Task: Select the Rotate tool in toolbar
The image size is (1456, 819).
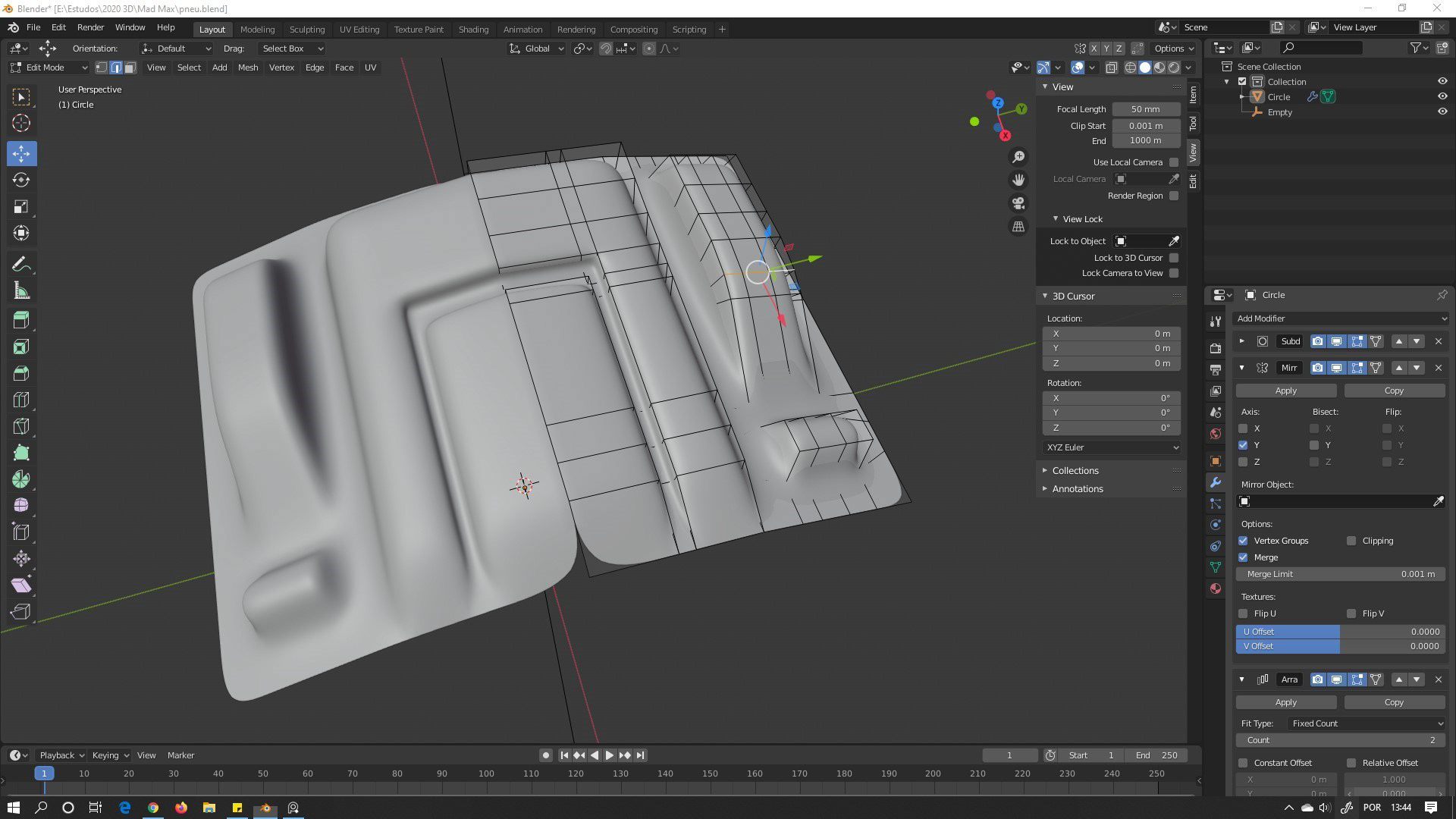Action: (21, 180)
